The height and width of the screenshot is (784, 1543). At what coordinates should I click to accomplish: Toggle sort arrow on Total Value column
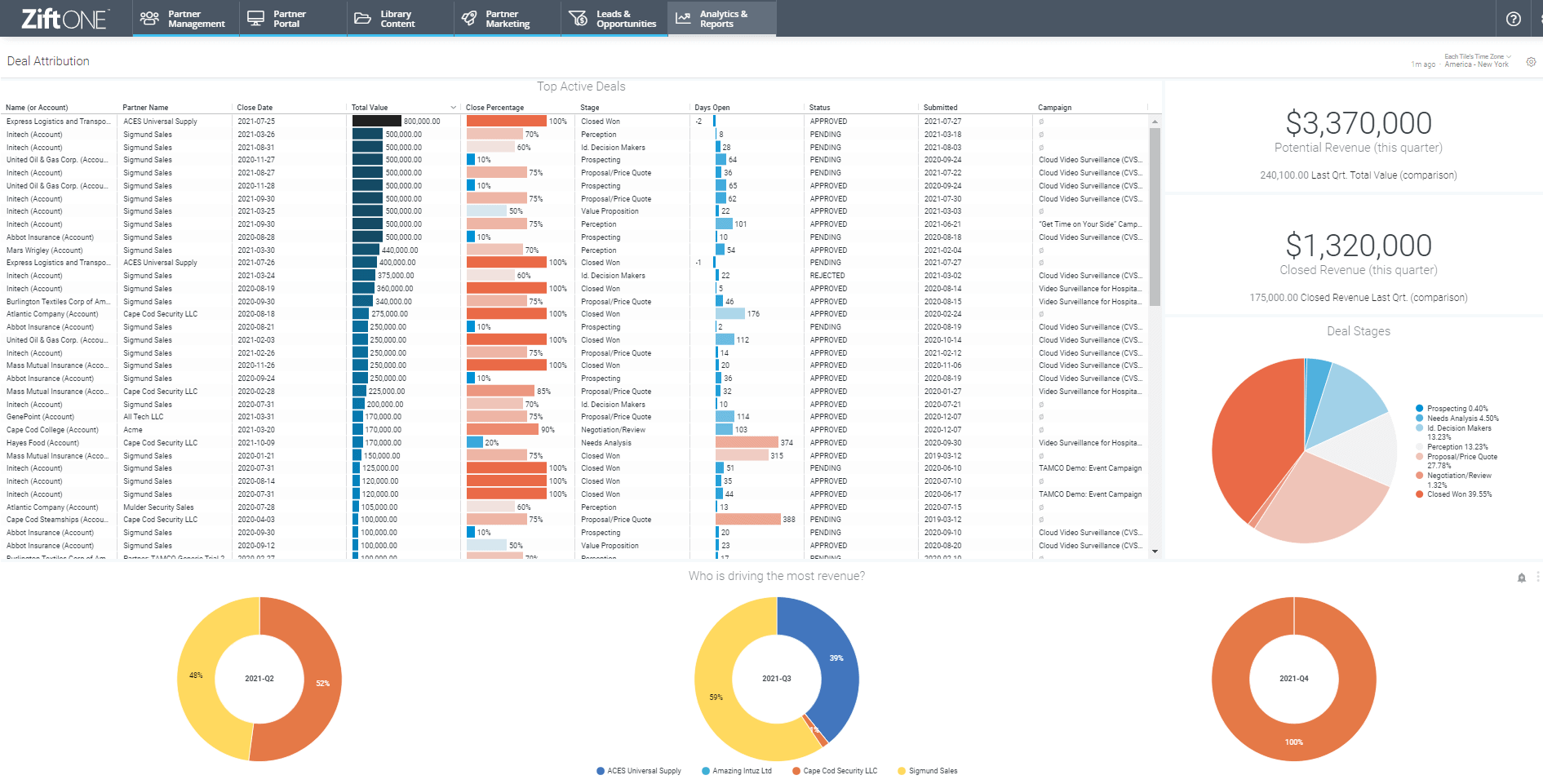[454, 108]
